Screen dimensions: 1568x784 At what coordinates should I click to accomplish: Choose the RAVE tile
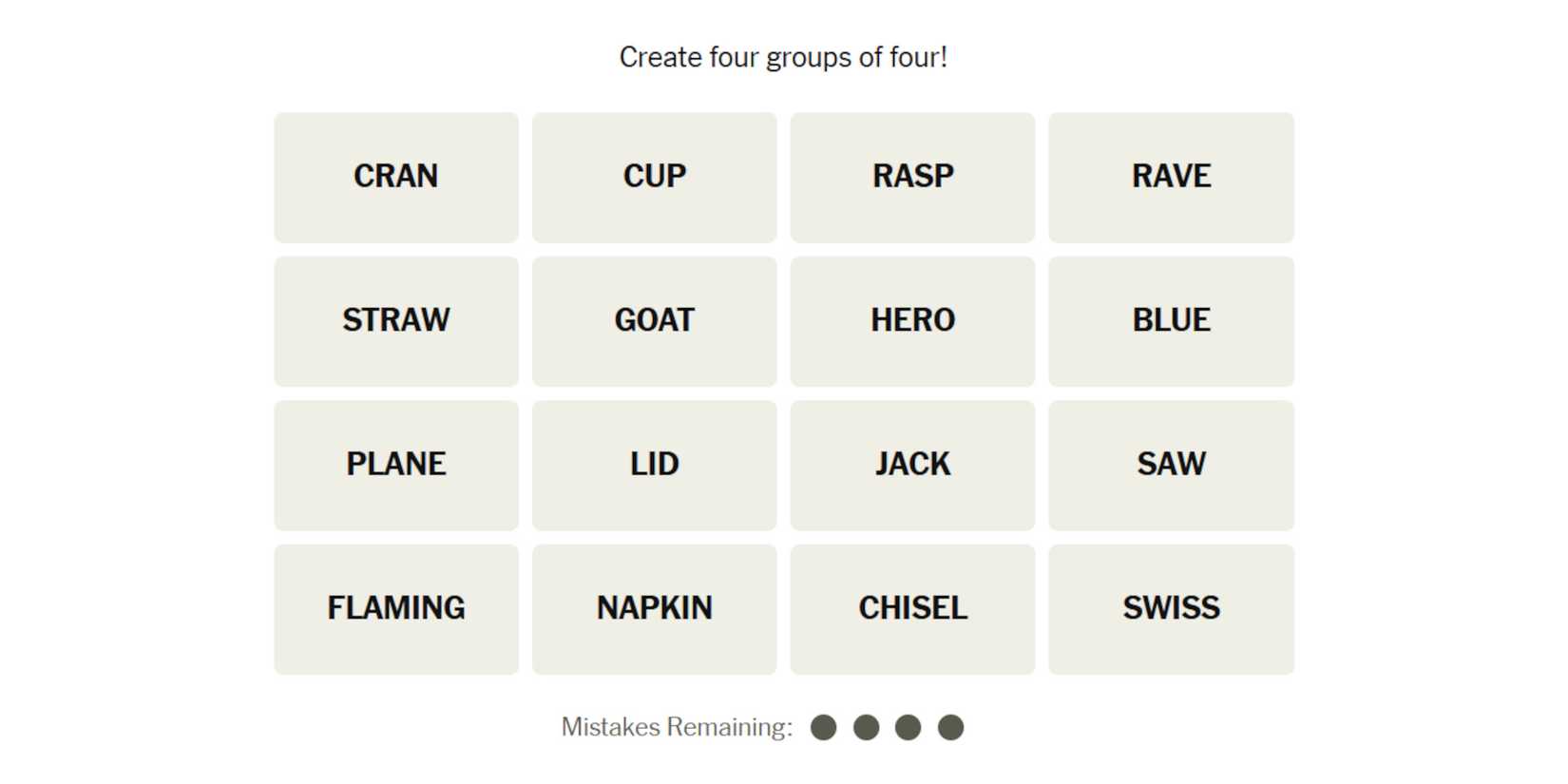tap(1171, 177)
